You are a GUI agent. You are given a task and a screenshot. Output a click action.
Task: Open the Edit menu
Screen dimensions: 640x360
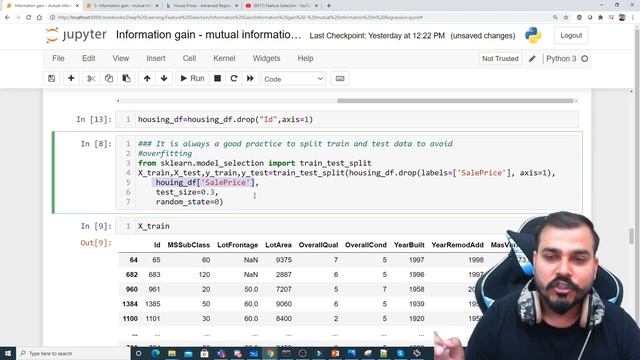click(89, 58)
